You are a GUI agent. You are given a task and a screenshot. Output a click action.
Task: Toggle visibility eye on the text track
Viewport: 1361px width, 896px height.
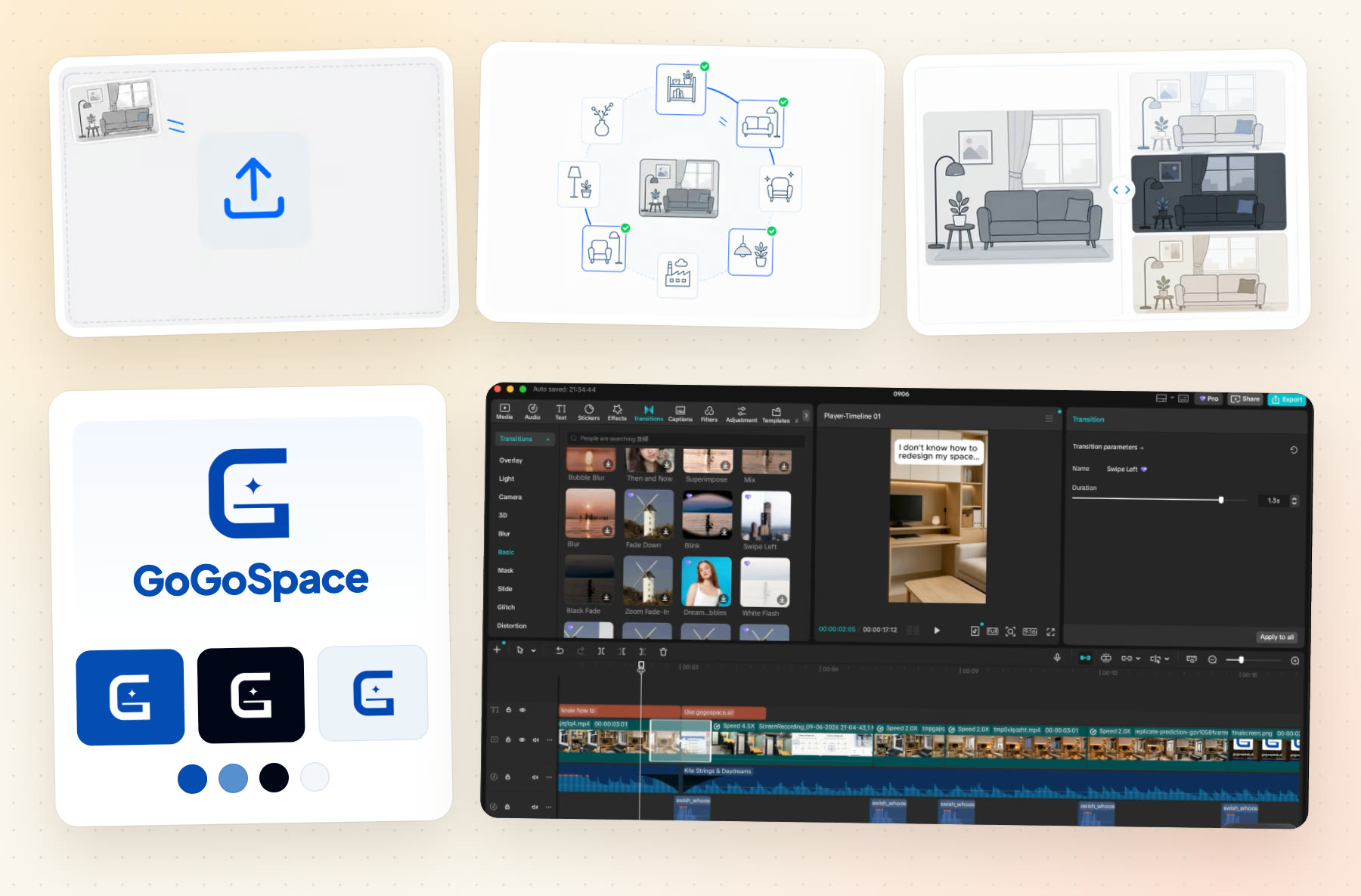pyautogui.click(x=522, y=710)
